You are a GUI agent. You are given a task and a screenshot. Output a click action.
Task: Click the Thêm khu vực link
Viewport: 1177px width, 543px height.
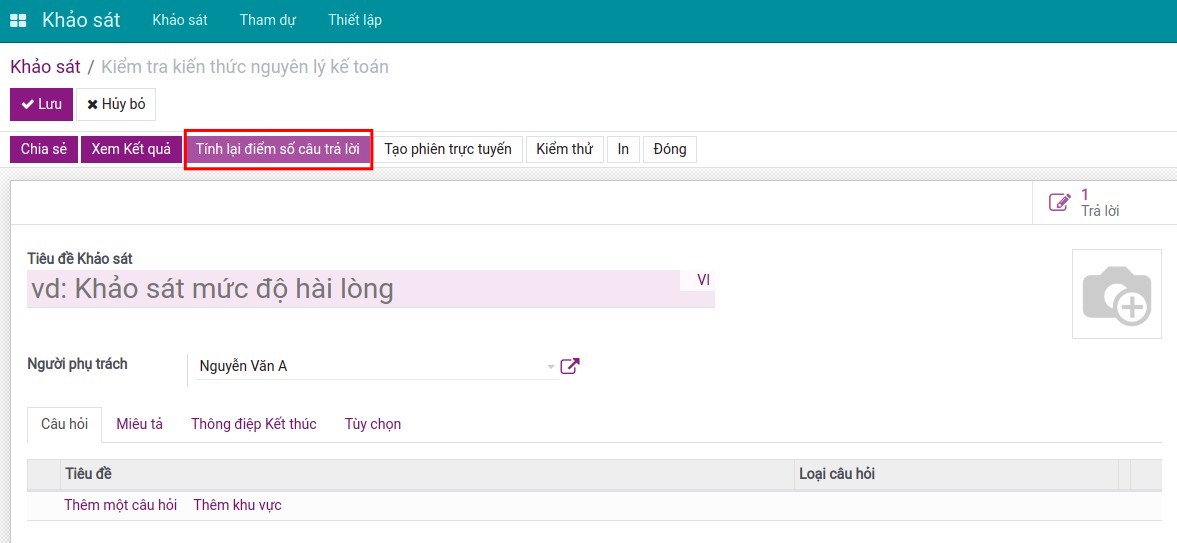[237, 505]
